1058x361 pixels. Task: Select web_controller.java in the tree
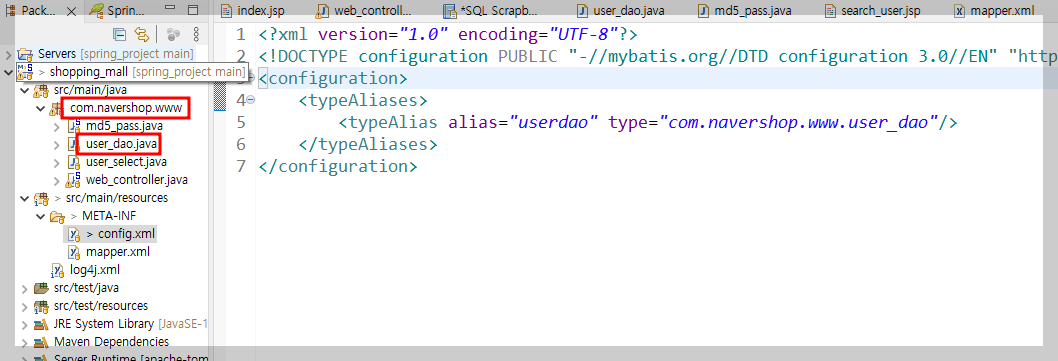[x=137, y=180]
